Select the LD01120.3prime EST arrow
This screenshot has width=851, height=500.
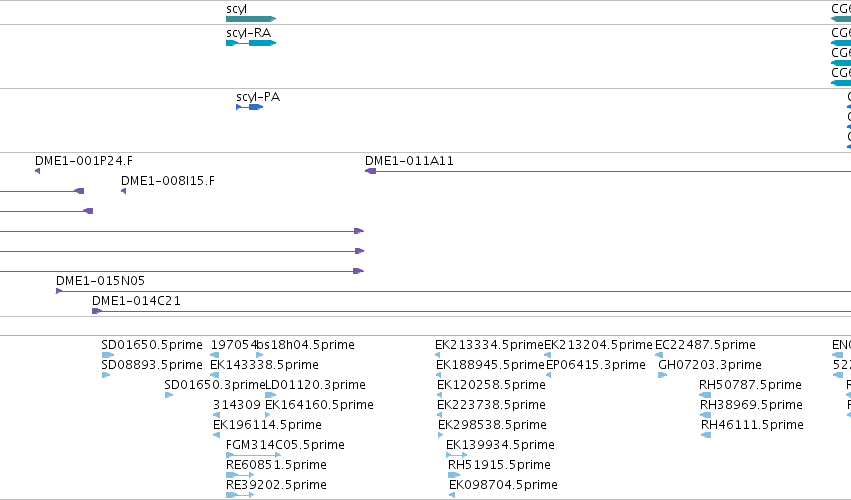(x=270, y=395)
